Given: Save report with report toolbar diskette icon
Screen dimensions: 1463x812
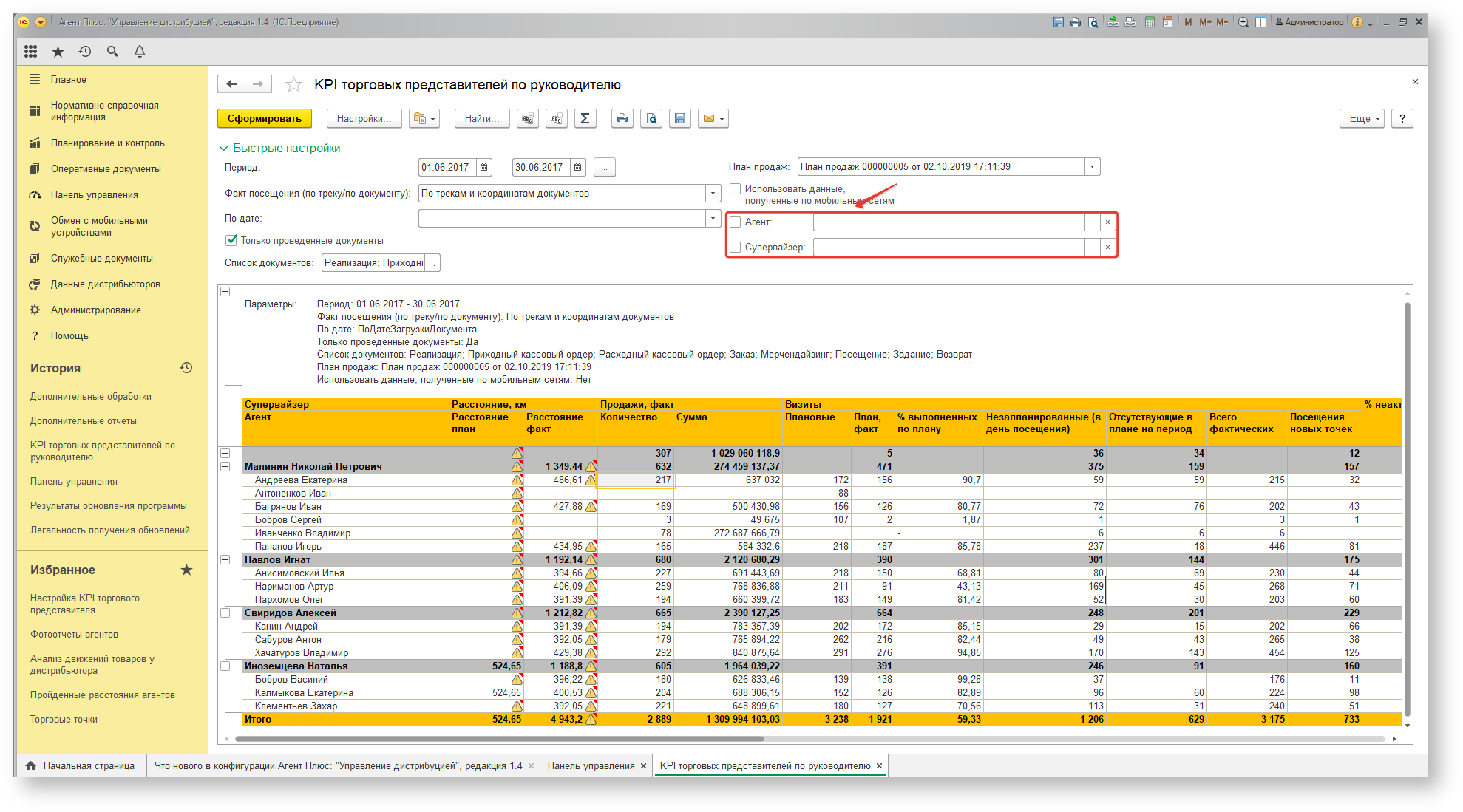Looking at the screenshot, I should coord(680,118).
